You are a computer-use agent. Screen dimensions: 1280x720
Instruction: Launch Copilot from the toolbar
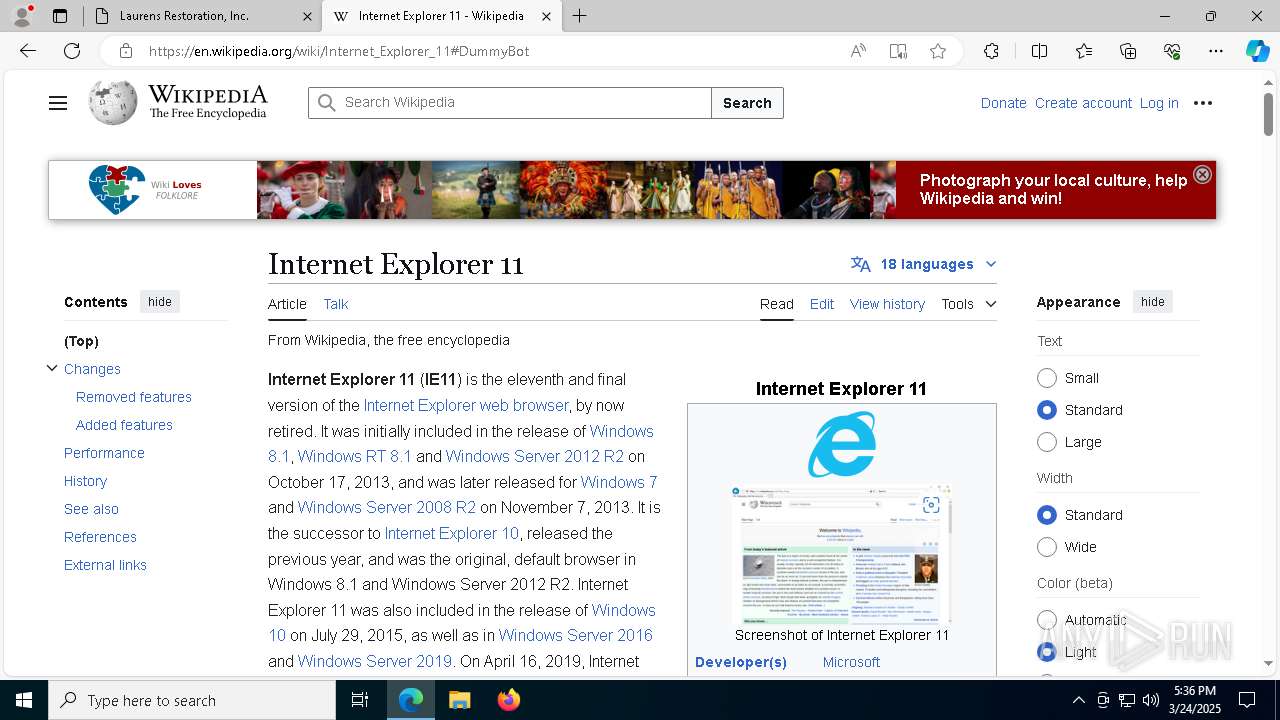click(1257, 51)
